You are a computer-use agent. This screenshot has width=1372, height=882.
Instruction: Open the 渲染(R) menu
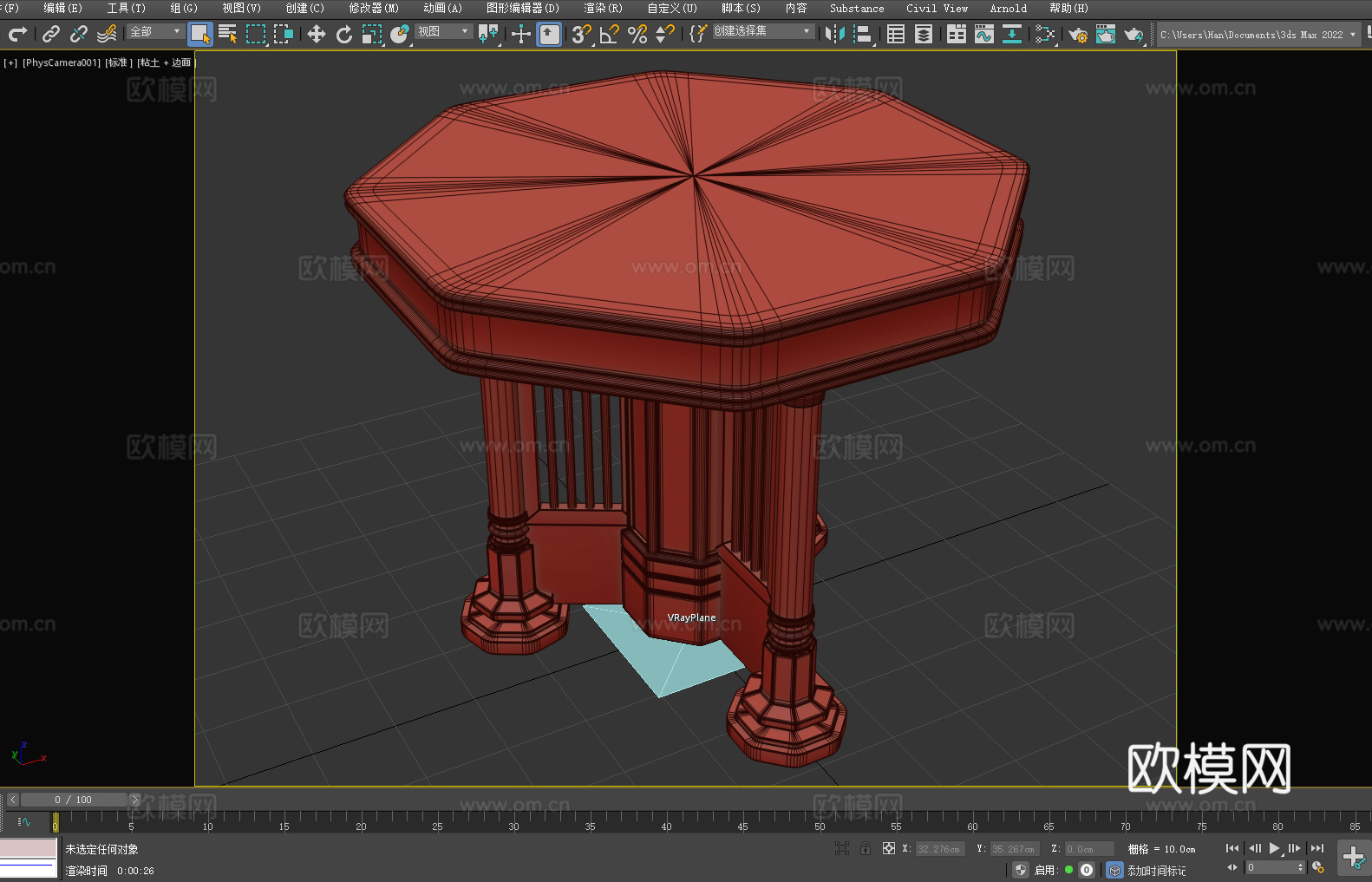click(x=603, y=8)
